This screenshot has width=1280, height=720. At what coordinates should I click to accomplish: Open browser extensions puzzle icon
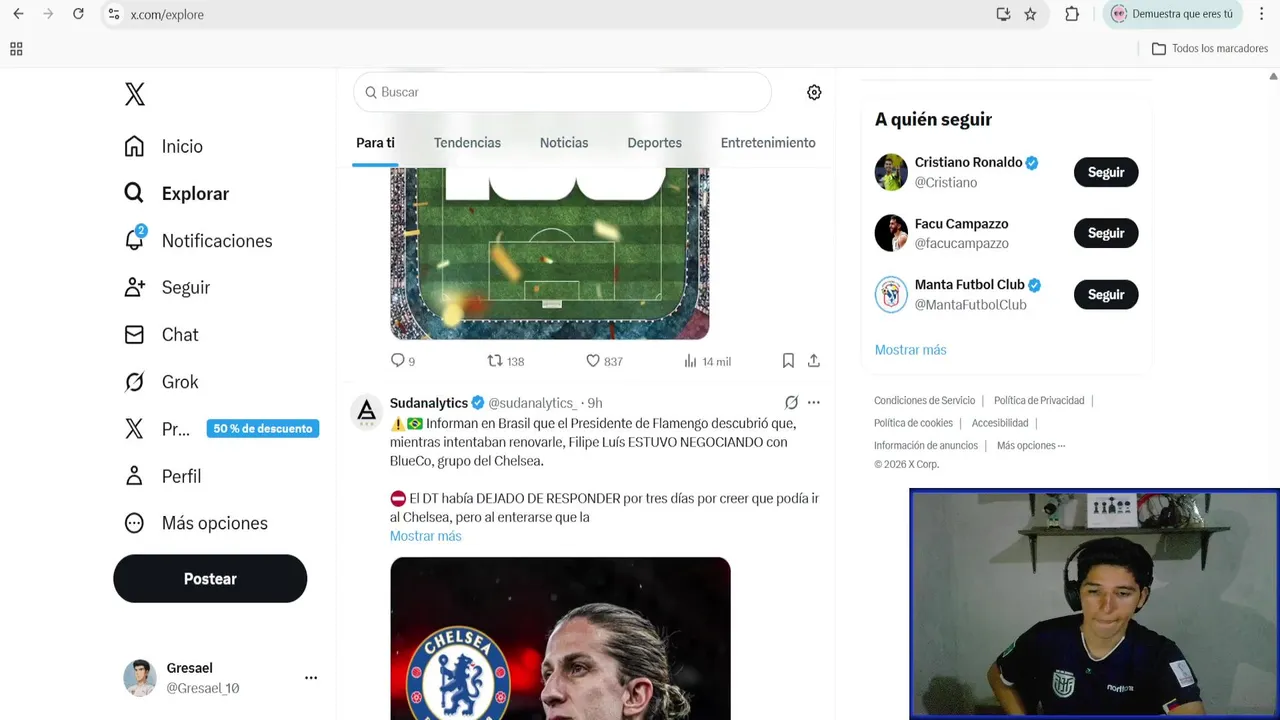(x=1072, y=14)
